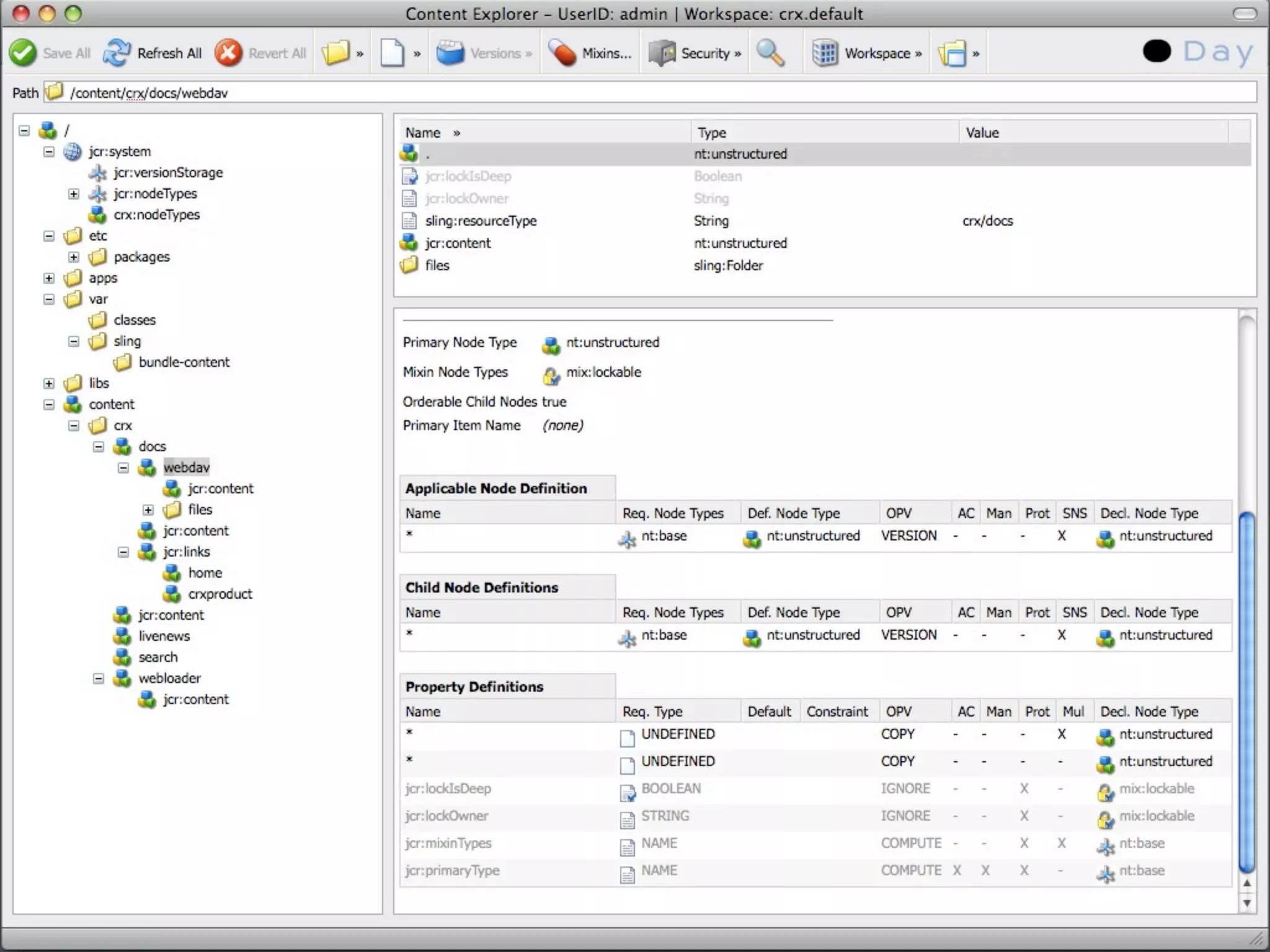1270x952 pixels.
Task: Collapse the jcr:links tree node
Action: click(123, 552)
